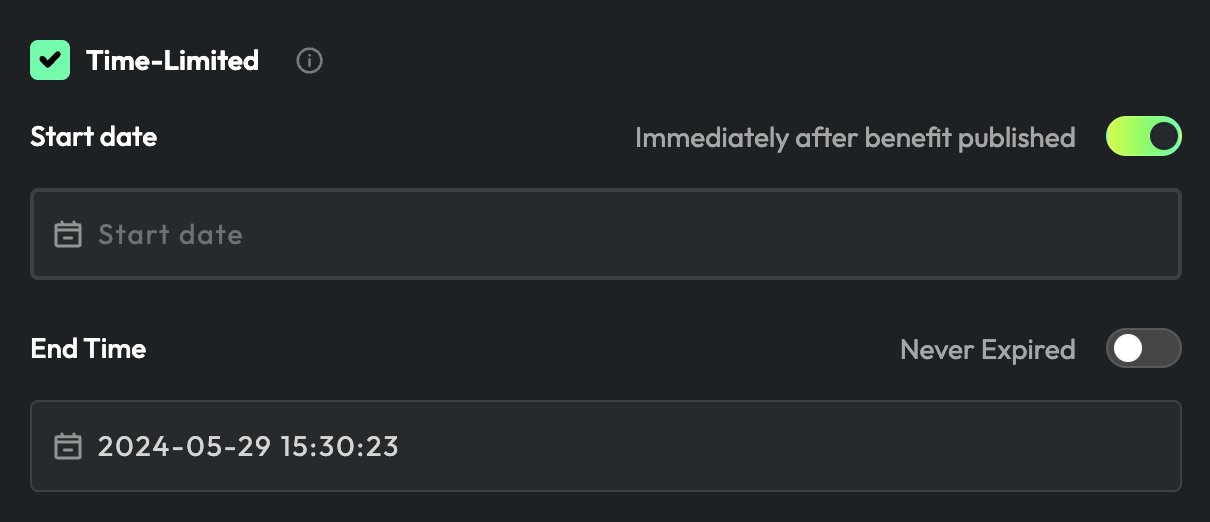1210x522 pixels.
Task: Open the calendar icon in Start date field
Action: tap(68, 235)
